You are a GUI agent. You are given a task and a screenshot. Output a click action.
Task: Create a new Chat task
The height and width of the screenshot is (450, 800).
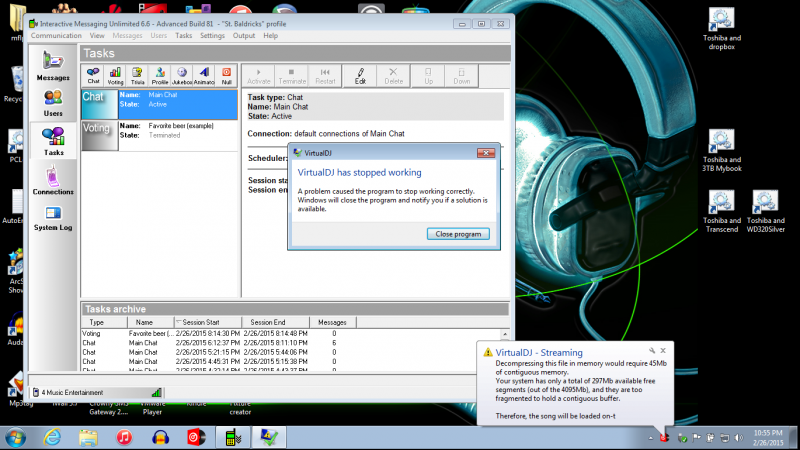coord(93,76)
